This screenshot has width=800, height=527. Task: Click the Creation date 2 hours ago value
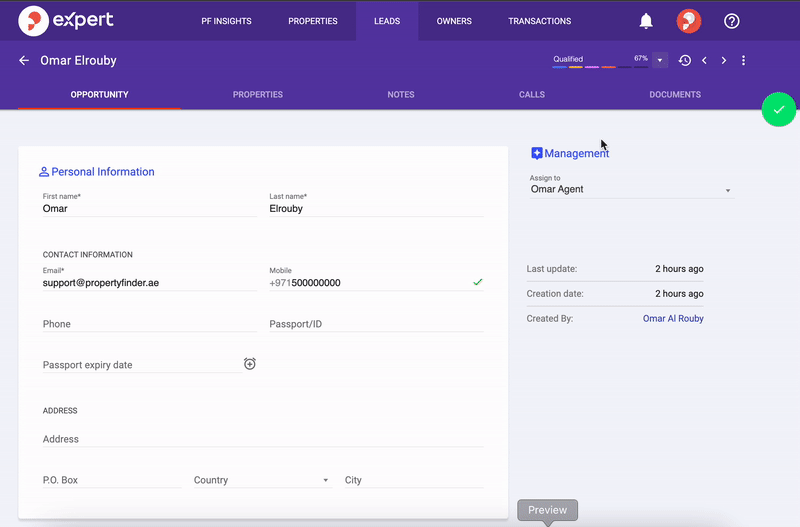click(679, 293)
